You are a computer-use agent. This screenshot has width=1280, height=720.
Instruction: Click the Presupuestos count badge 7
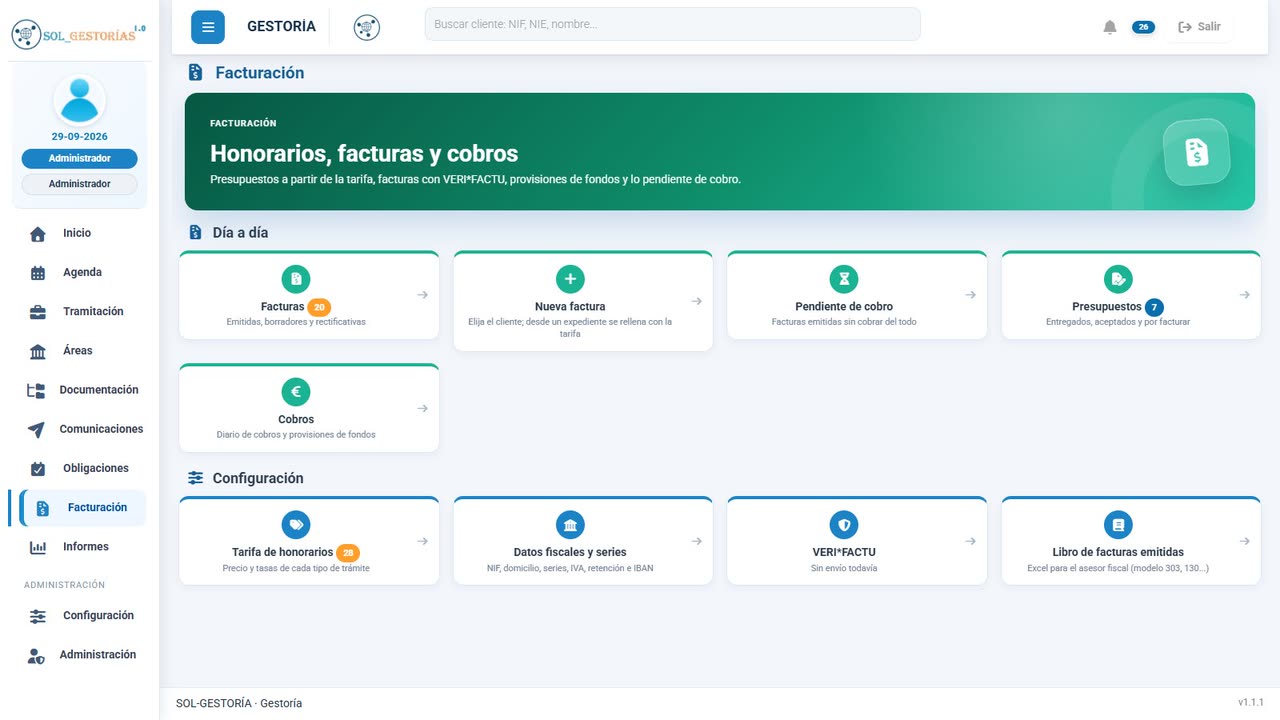point(1155,307)
